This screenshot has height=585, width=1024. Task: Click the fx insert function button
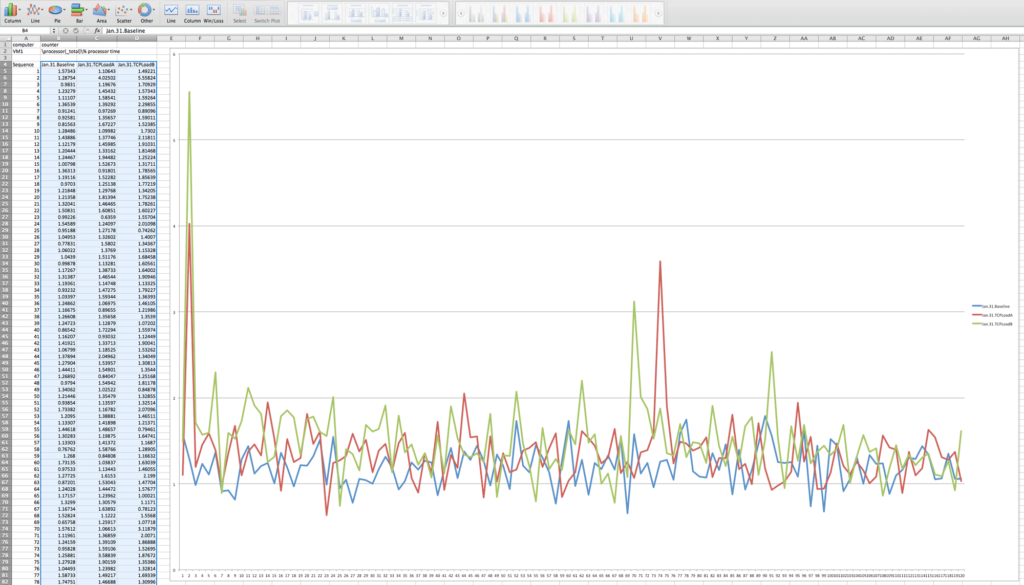click(97, 30)
